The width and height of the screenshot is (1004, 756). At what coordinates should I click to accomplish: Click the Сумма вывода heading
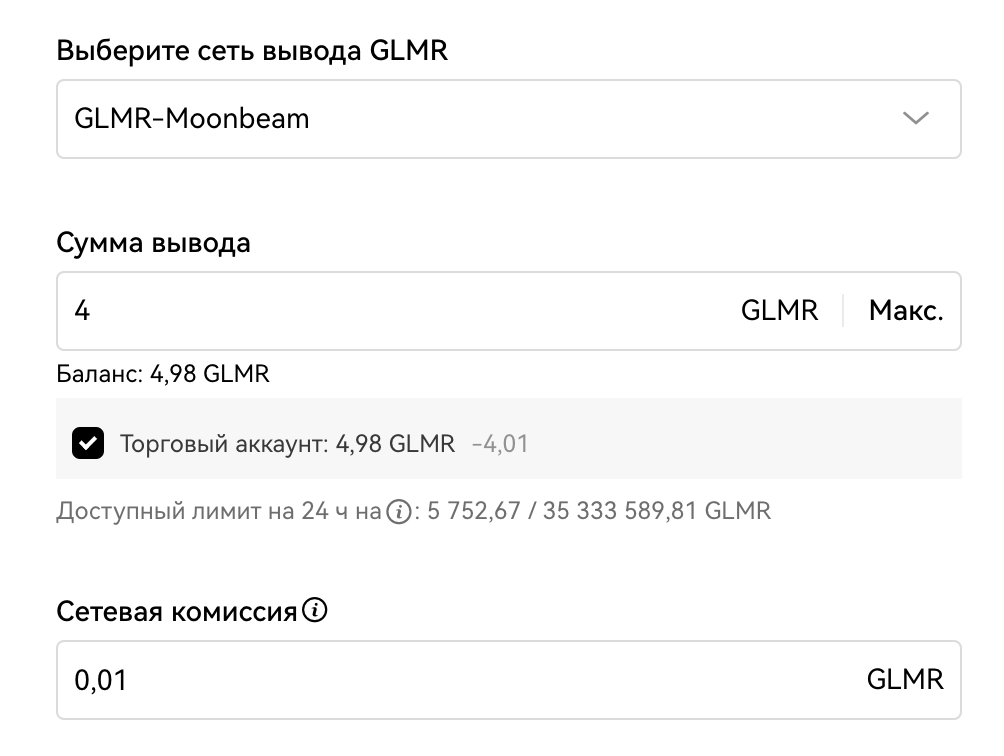(153, 243)
